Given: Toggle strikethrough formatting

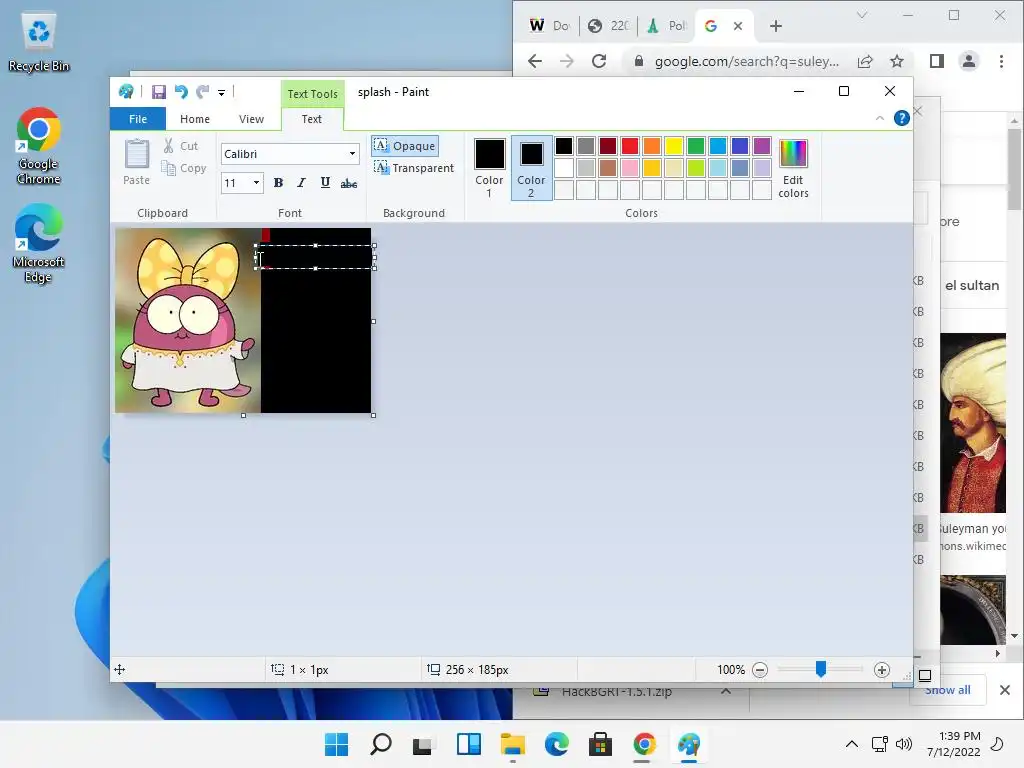Looking at the screenshot, I should 349,184.
